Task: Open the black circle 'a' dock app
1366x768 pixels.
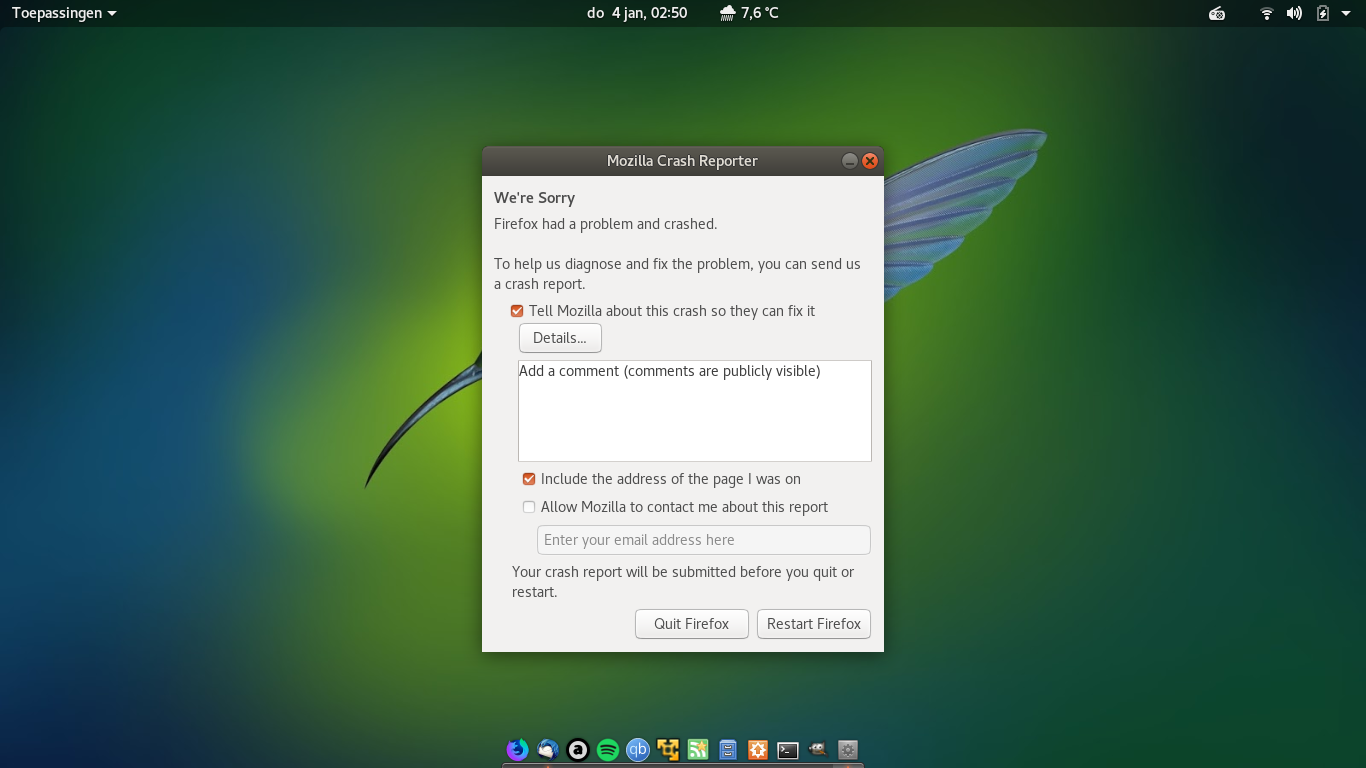Action: tap(577, 749)
